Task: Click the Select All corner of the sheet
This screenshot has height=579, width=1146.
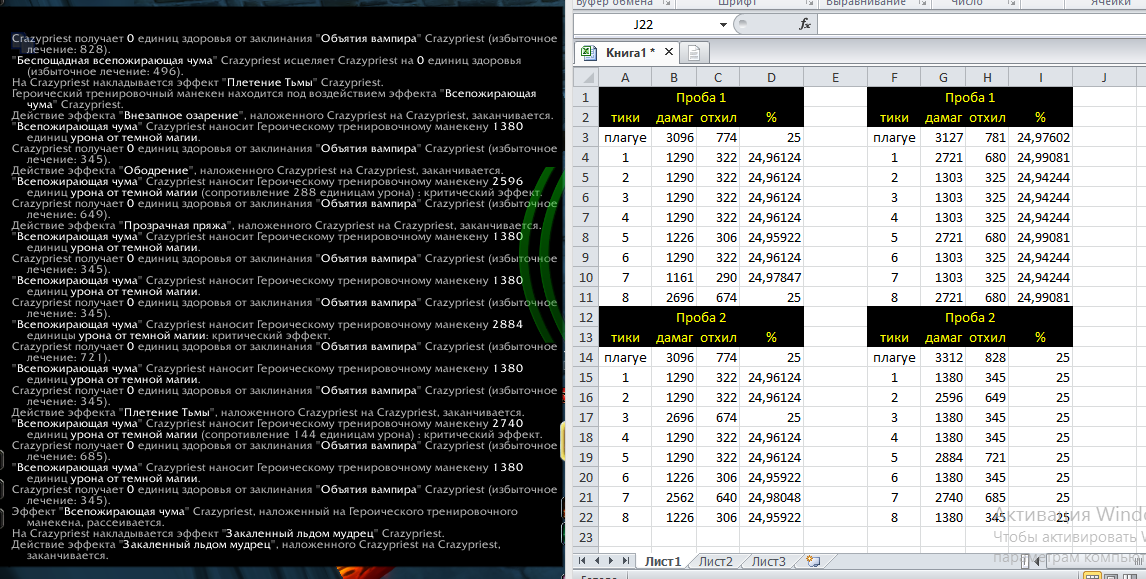Action: [585, 77]
